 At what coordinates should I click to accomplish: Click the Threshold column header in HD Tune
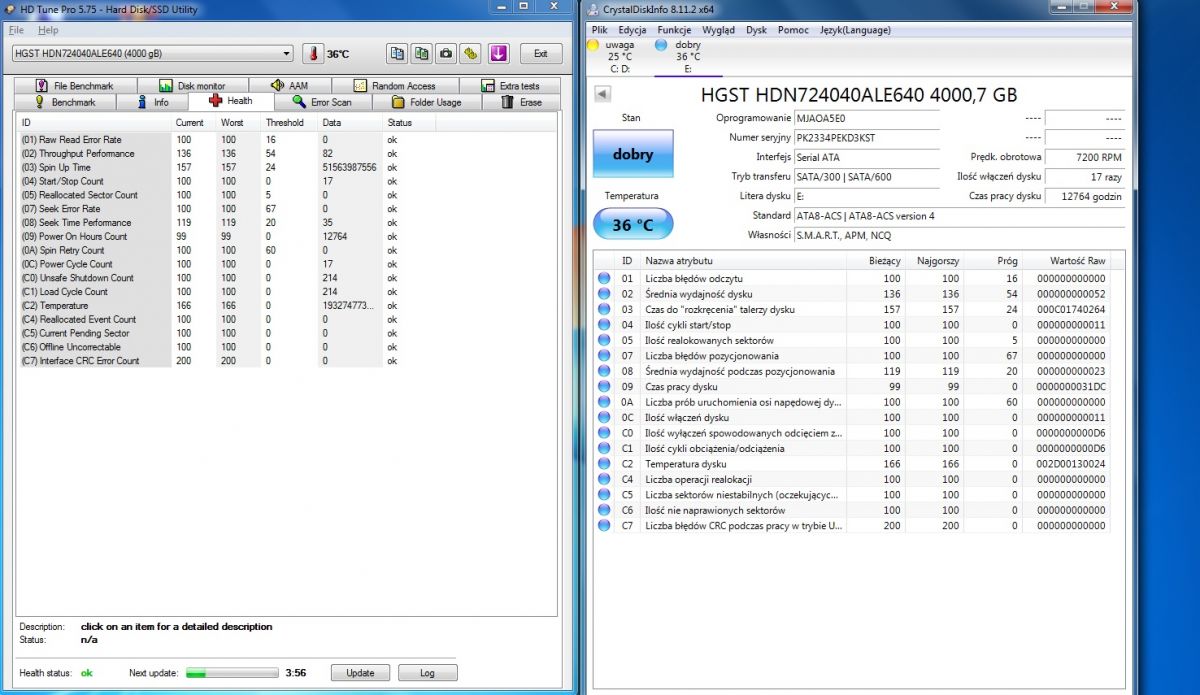(290, 123)
